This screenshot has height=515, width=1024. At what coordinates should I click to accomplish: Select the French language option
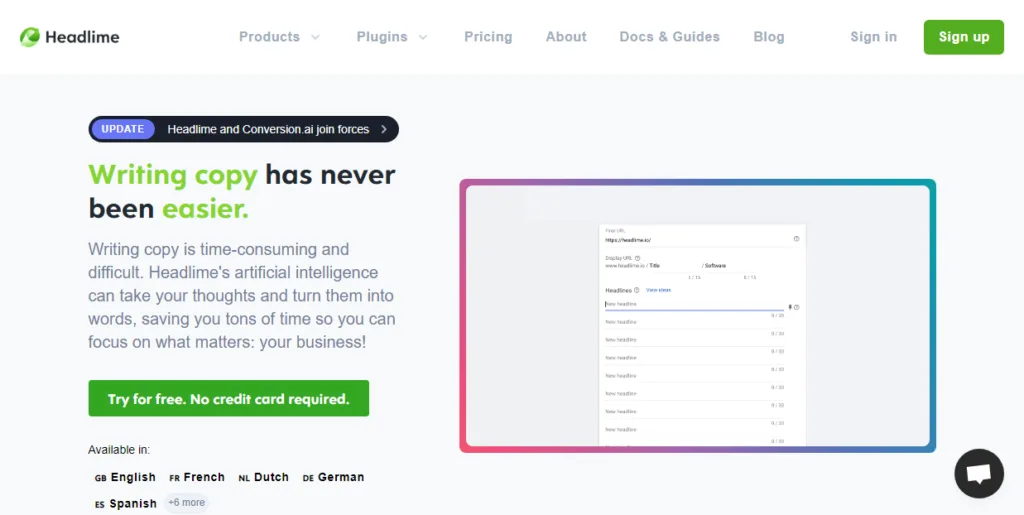coord(197,477)
